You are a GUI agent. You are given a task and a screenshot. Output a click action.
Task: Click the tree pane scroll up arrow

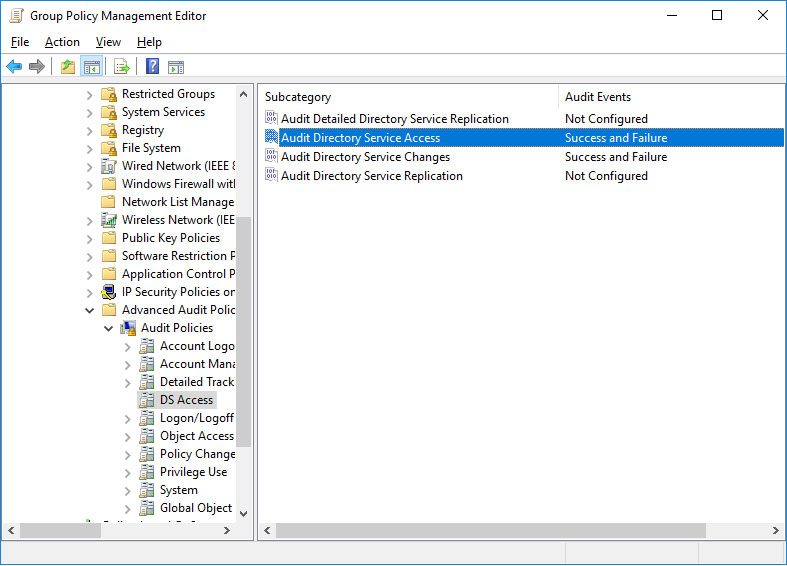click(243, 94)
